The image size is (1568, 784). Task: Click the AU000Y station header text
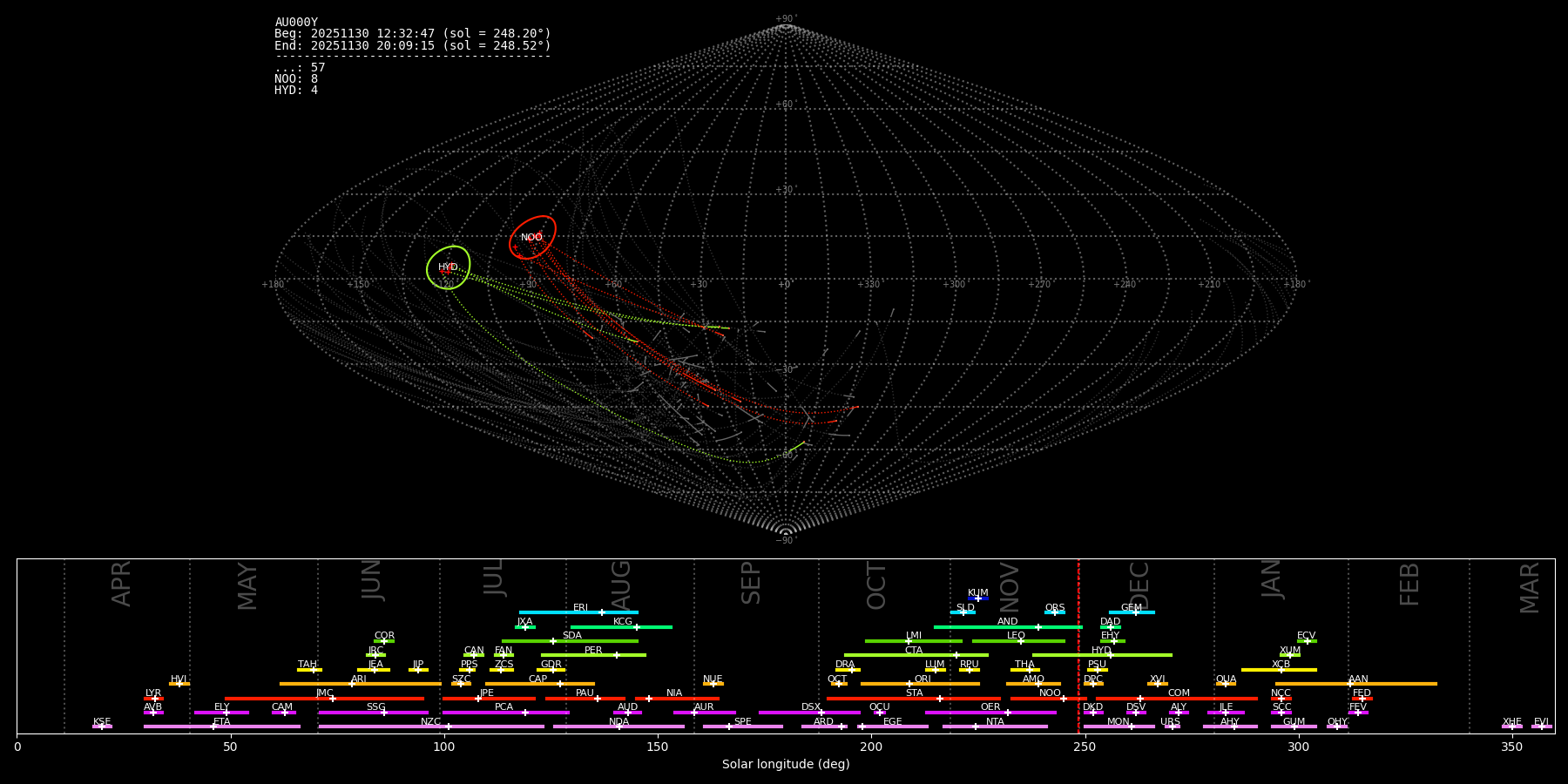(296, 23)
